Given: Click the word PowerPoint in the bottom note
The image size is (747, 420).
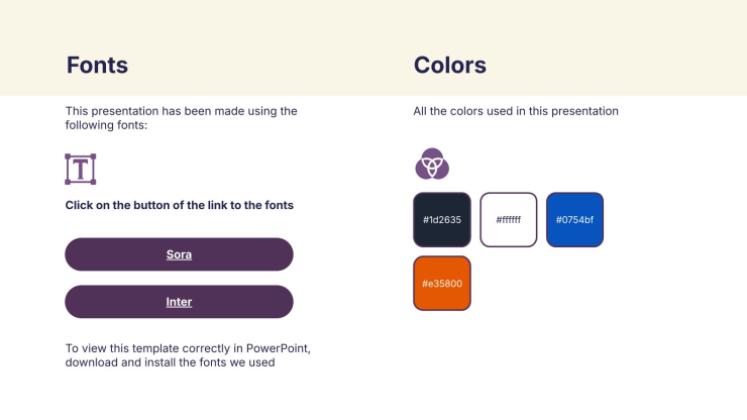Looking at the screenshot, I should pos(278,348).
